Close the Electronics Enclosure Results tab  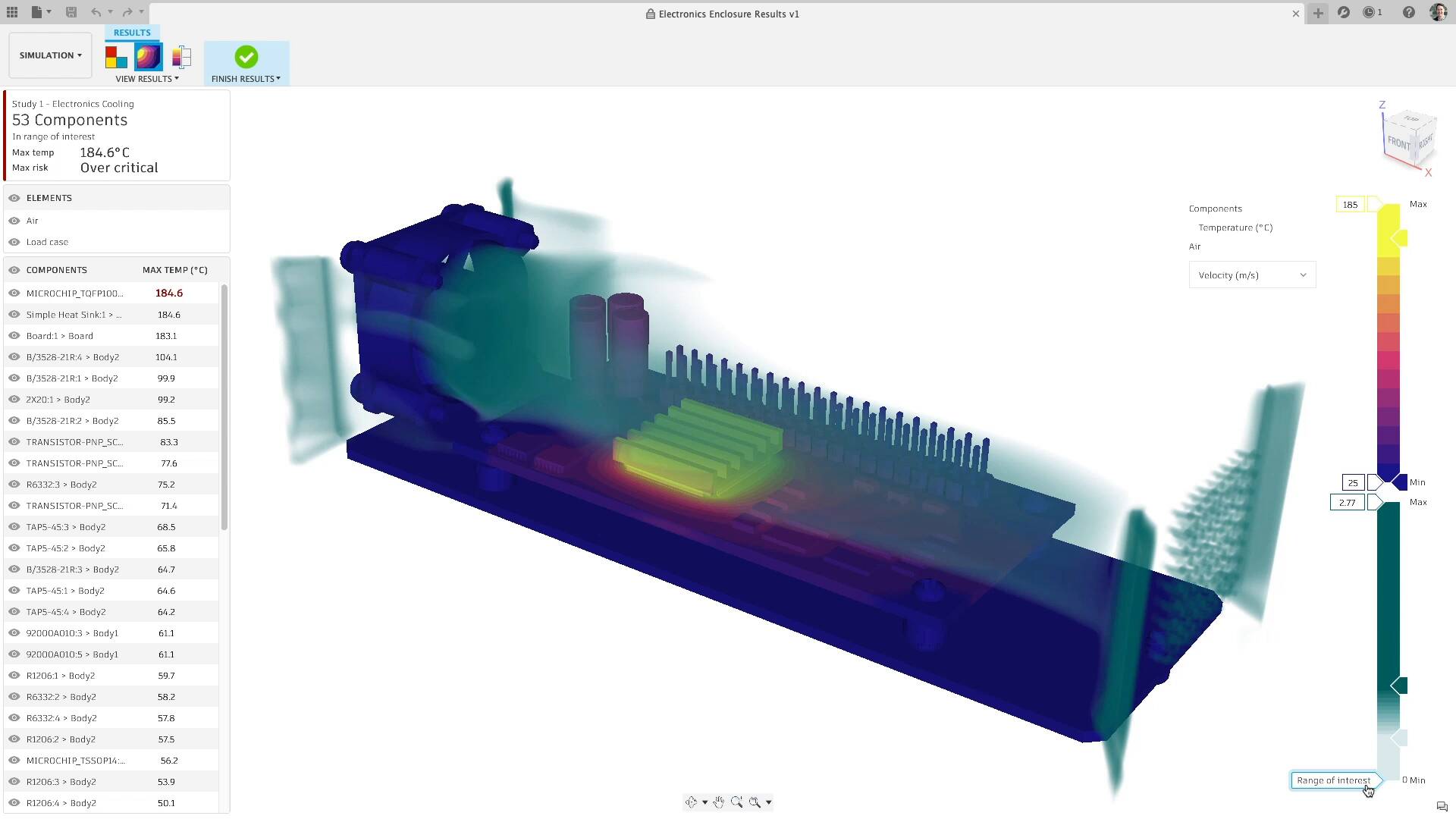pyautogui.click(x=1296, y=14)
